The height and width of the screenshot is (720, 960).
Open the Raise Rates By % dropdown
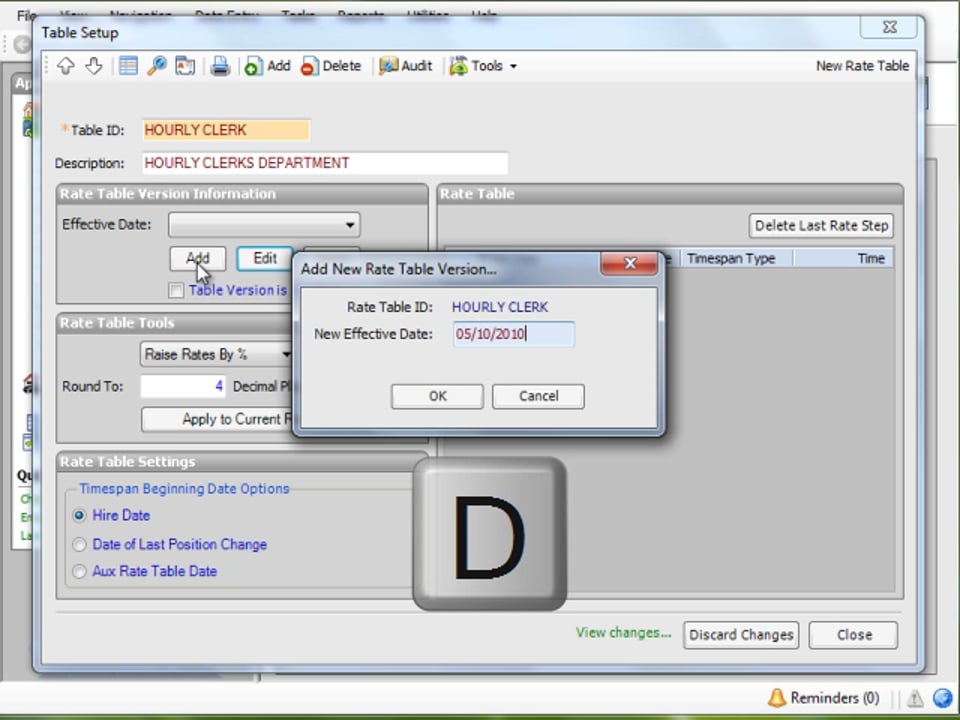coord(217,354)
